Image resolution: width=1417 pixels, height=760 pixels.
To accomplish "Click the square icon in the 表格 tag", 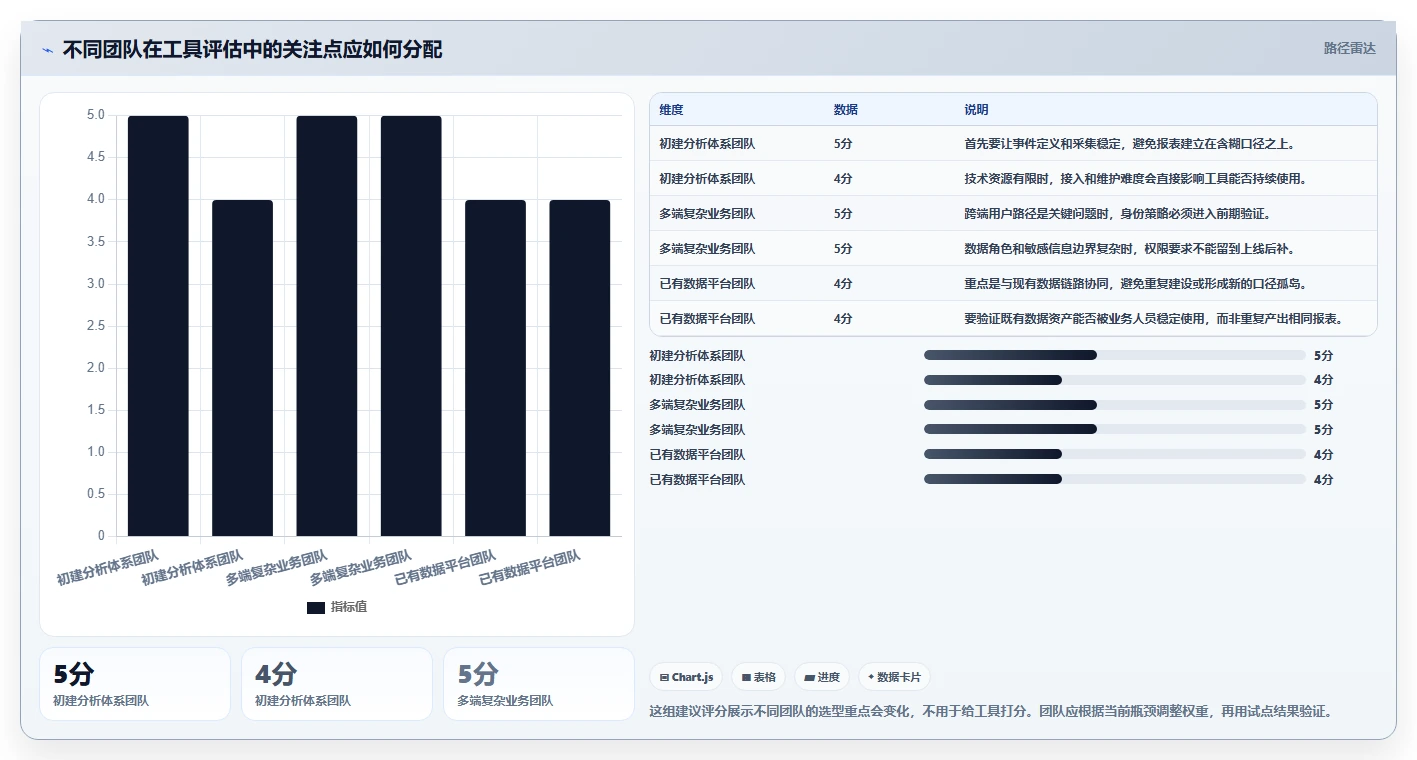I will [746, 677].
